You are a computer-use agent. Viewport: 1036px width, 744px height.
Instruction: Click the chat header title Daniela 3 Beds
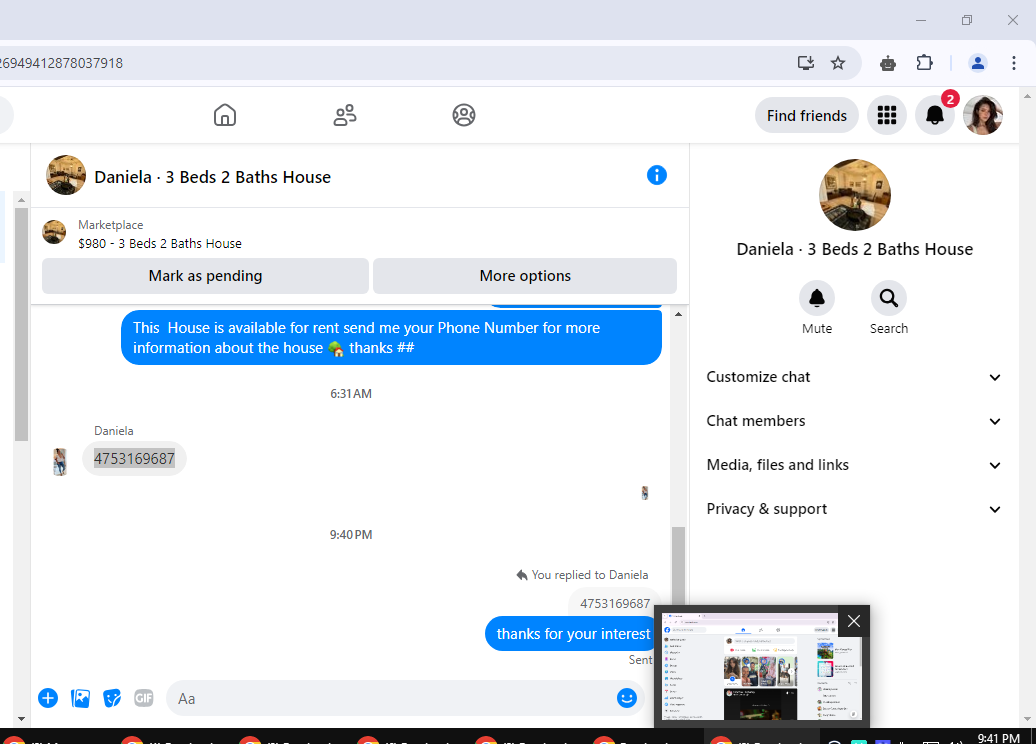tap(213, 177)
